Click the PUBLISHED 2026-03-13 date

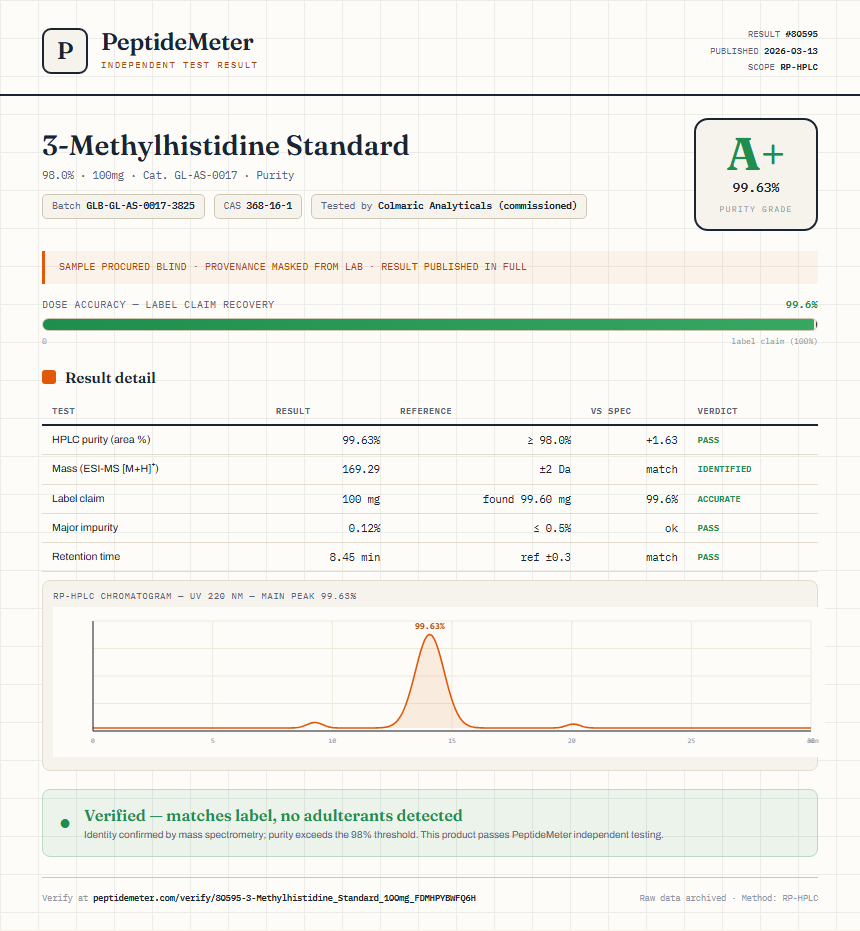[x=764, y=51]
